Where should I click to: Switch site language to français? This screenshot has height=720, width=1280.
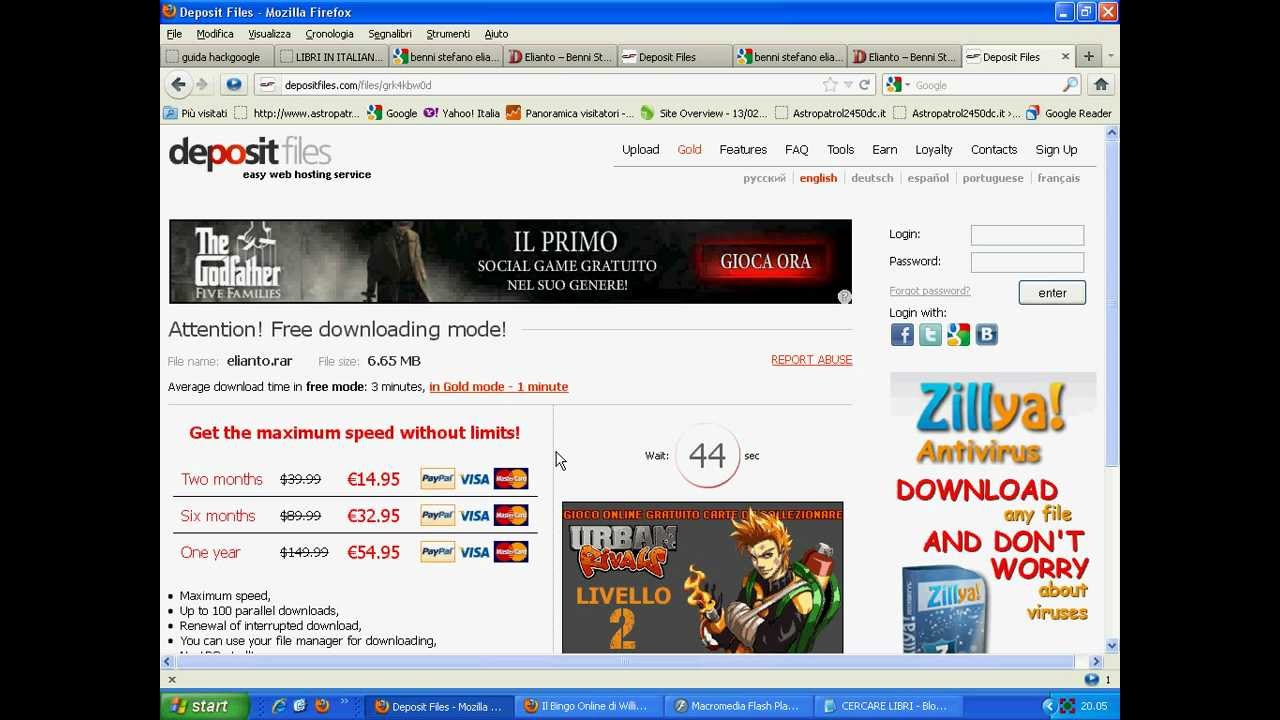point(1059,178)
